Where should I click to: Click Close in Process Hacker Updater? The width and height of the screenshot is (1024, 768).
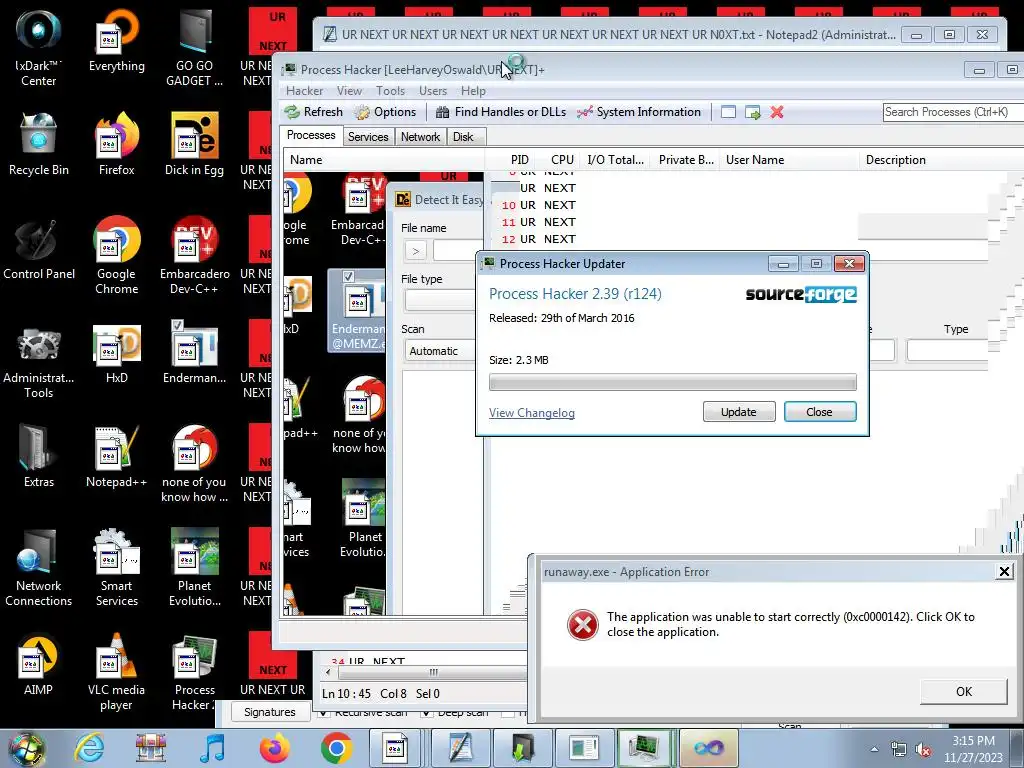coord(820,412)
